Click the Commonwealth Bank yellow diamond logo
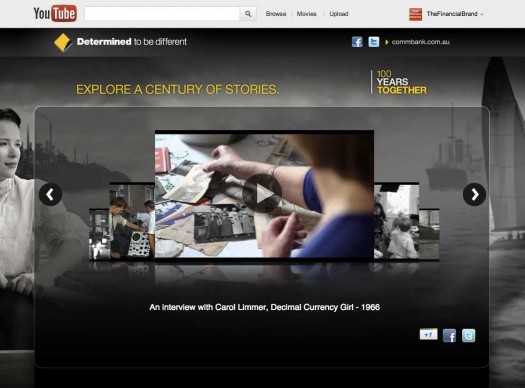The width and height of the screenshot is (525, 388). [x=63, y=42]
